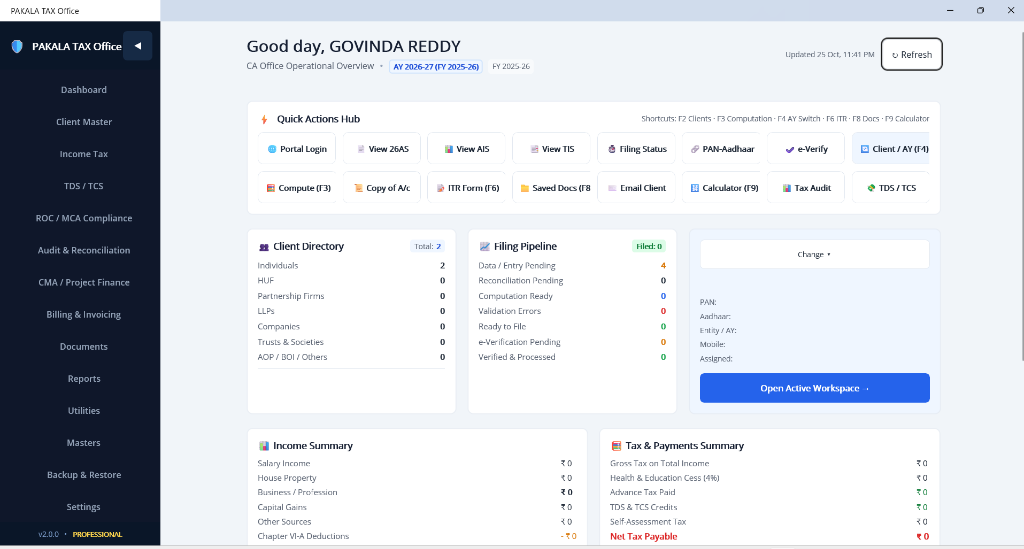This screenshot has width=1024, height=549.
Task: Open TDS / TCS quick action tile
Action: click(x=891, y=187)
